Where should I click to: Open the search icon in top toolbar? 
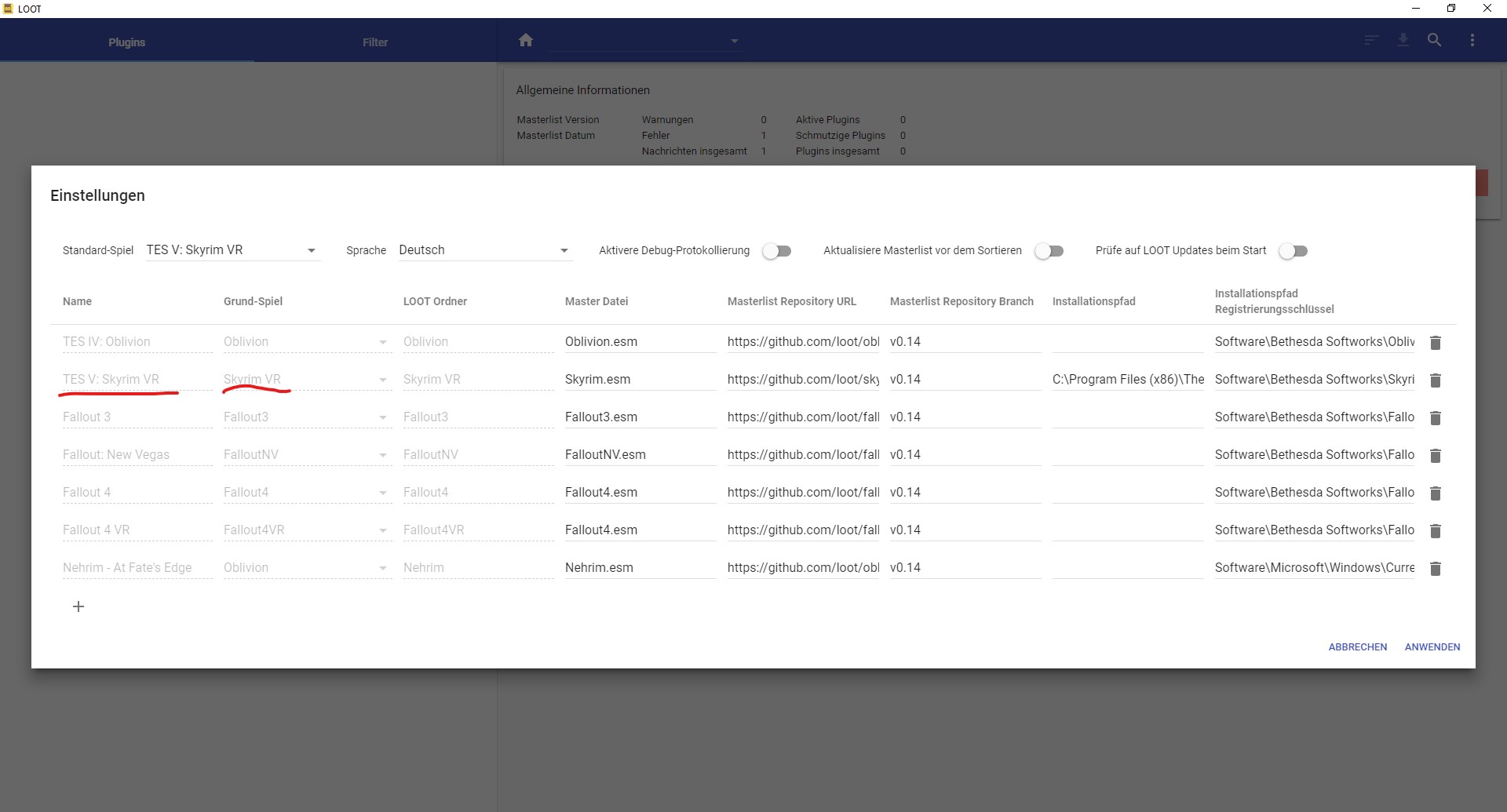tap(1434, 41)
